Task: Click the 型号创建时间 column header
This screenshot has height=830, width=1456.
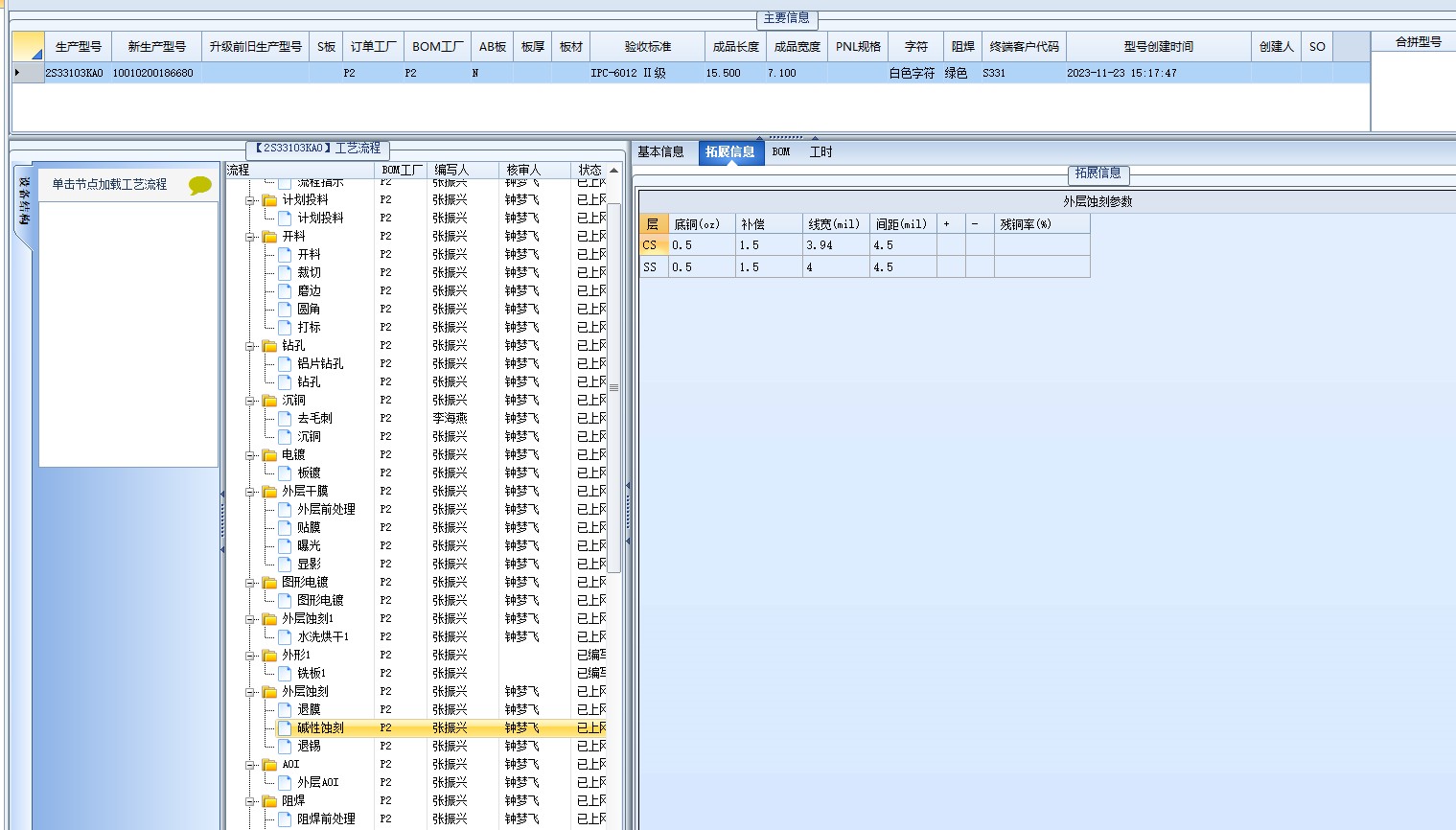Action: (x=1159, y=47)
